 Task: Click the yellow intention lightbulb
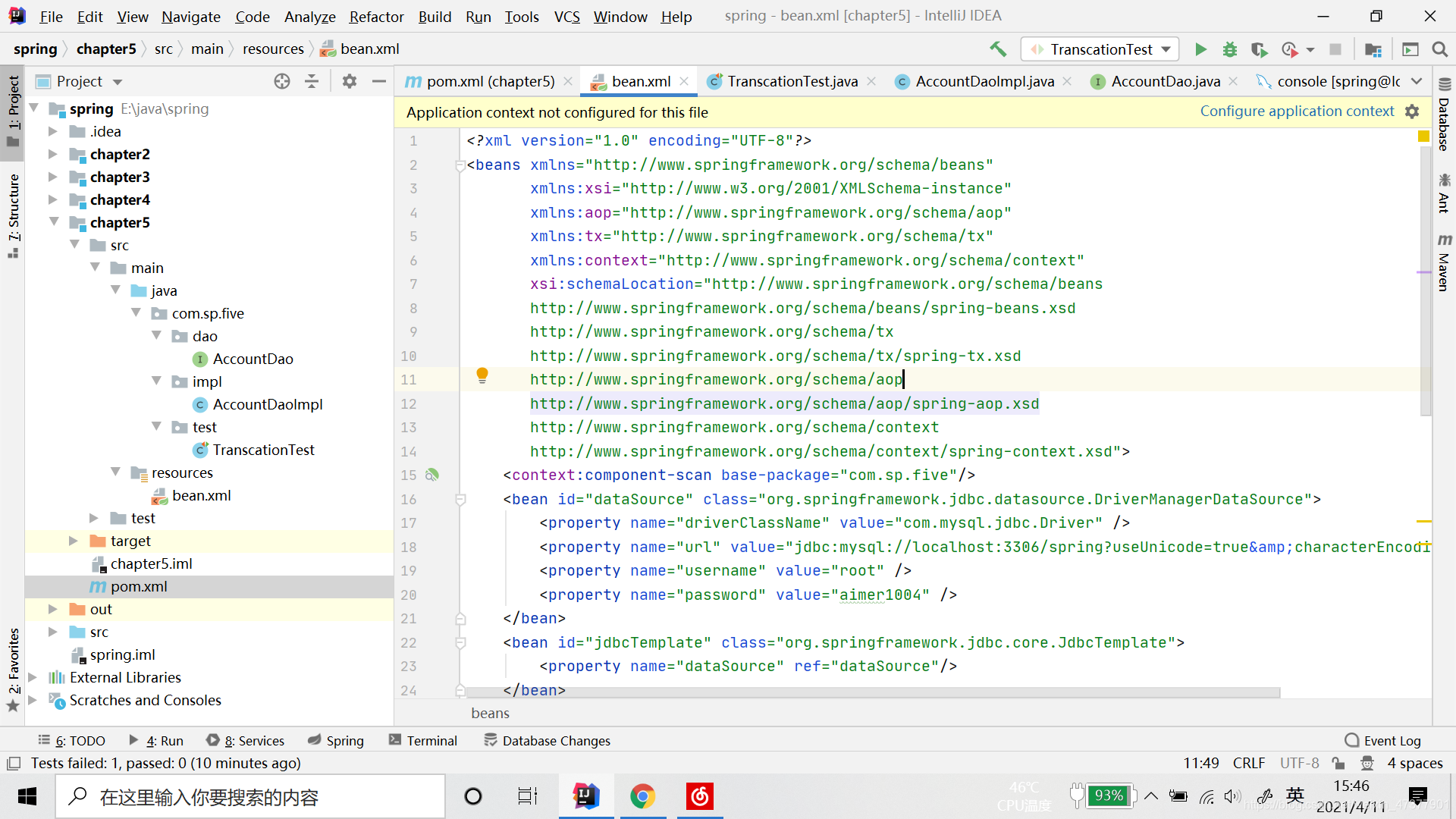(482, 375)
